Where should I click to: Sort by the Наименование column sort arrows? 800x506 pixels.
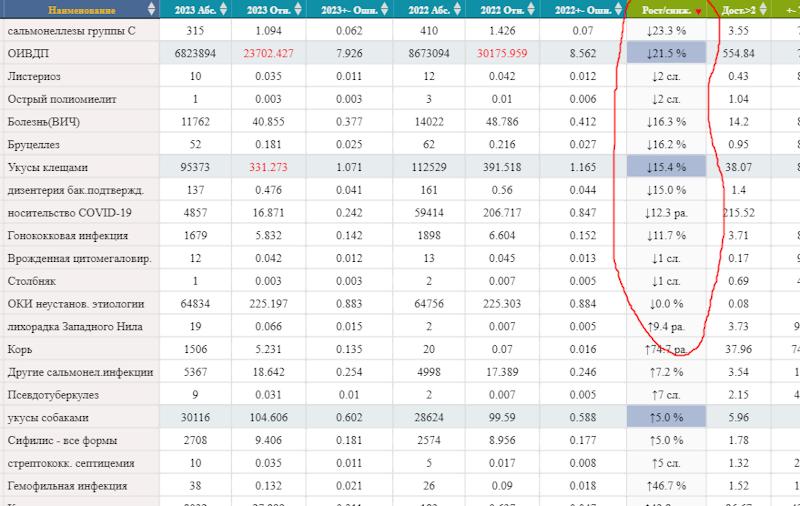(x=151, y=10)
